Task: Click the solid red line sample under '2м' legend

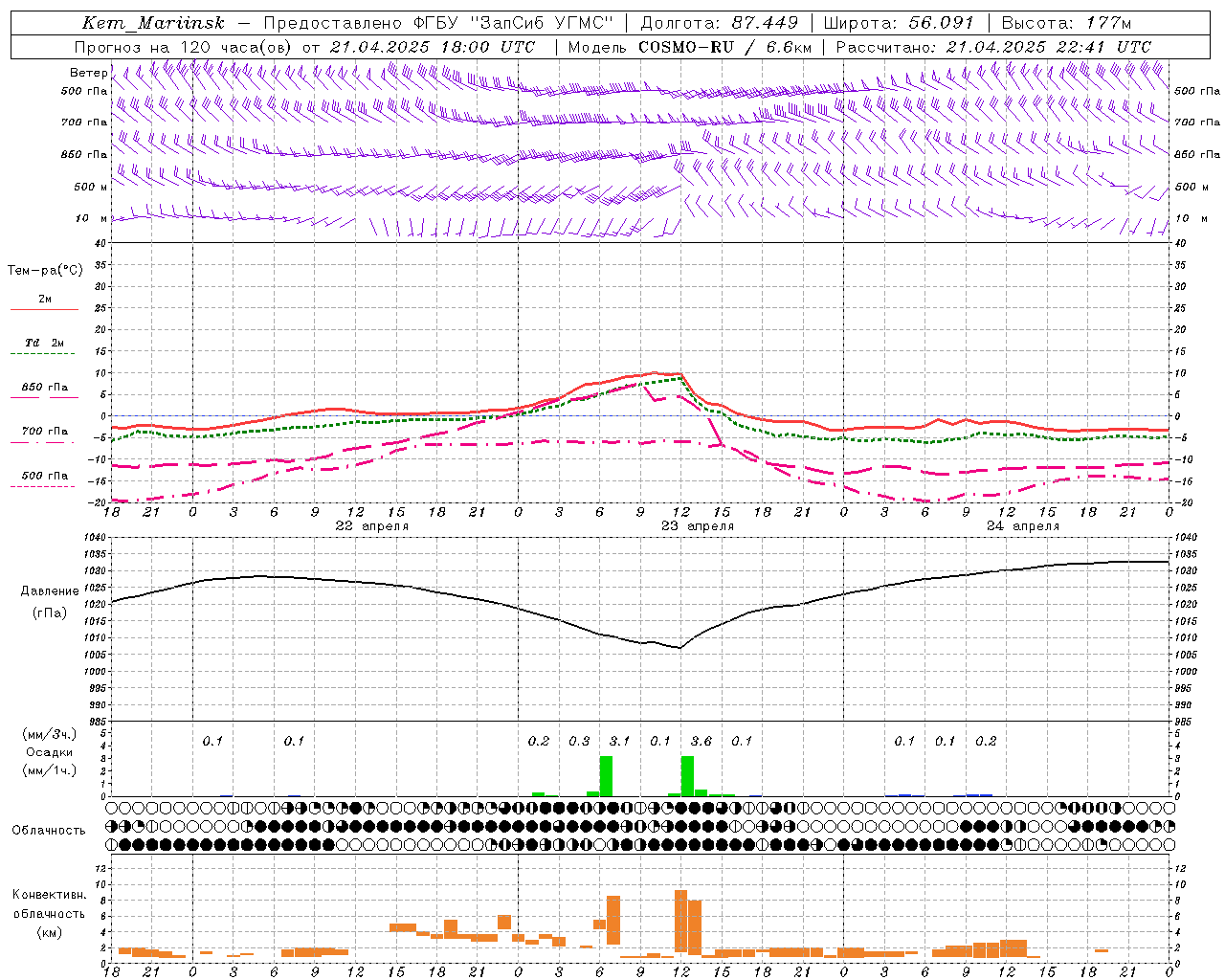Action: [x=44, y=309]
